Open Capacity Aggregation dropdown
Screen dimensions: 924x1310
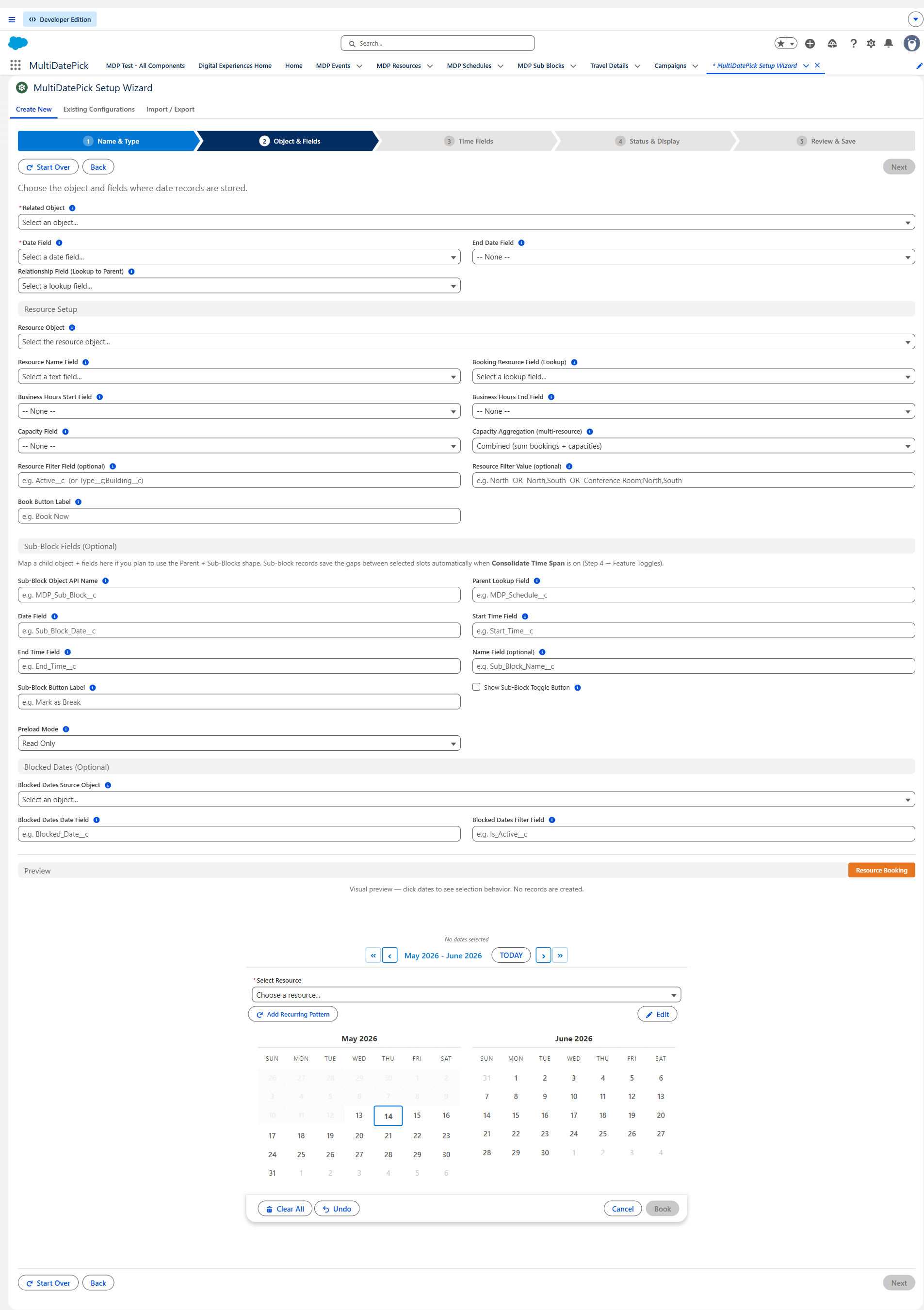[694, 446]
